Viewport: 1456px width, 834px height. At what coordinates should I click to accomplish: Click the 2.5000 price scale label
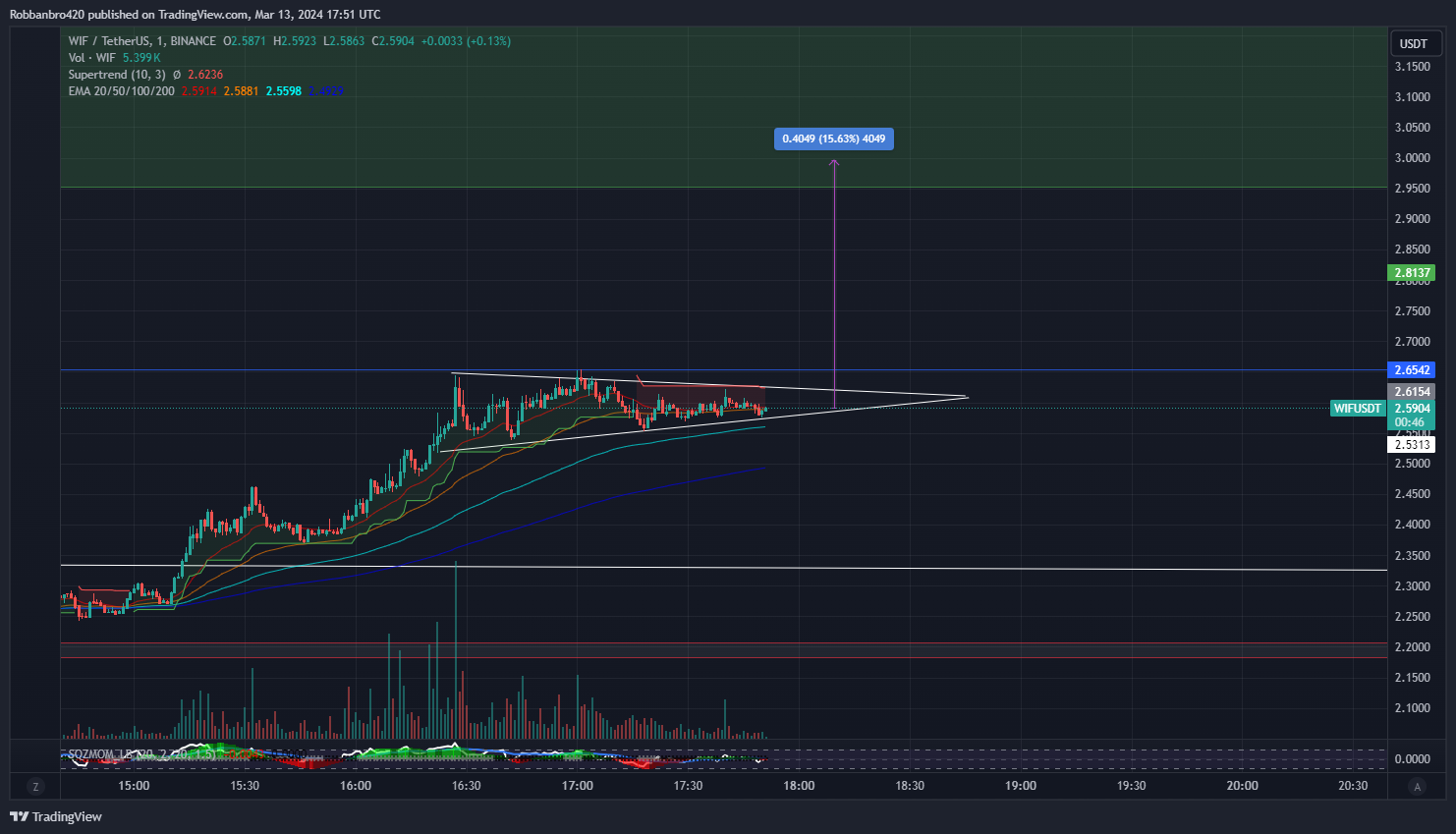(x=1413, y=464)
